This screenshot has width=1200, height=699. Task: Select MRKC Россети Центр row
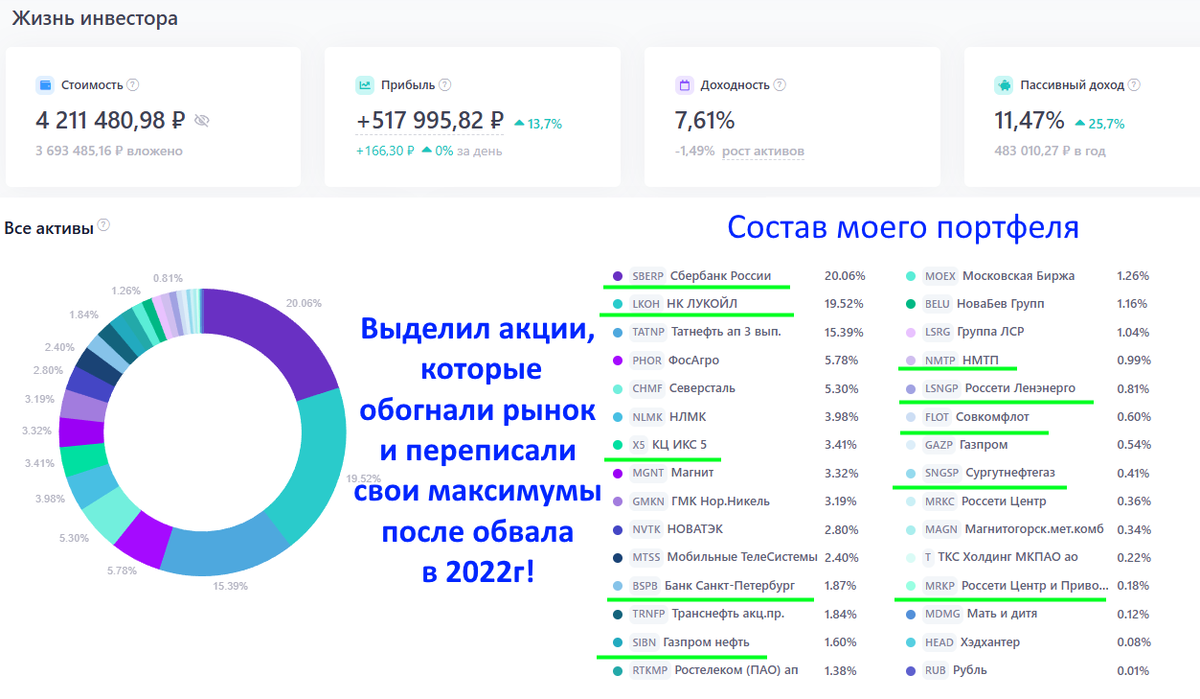1028,501
